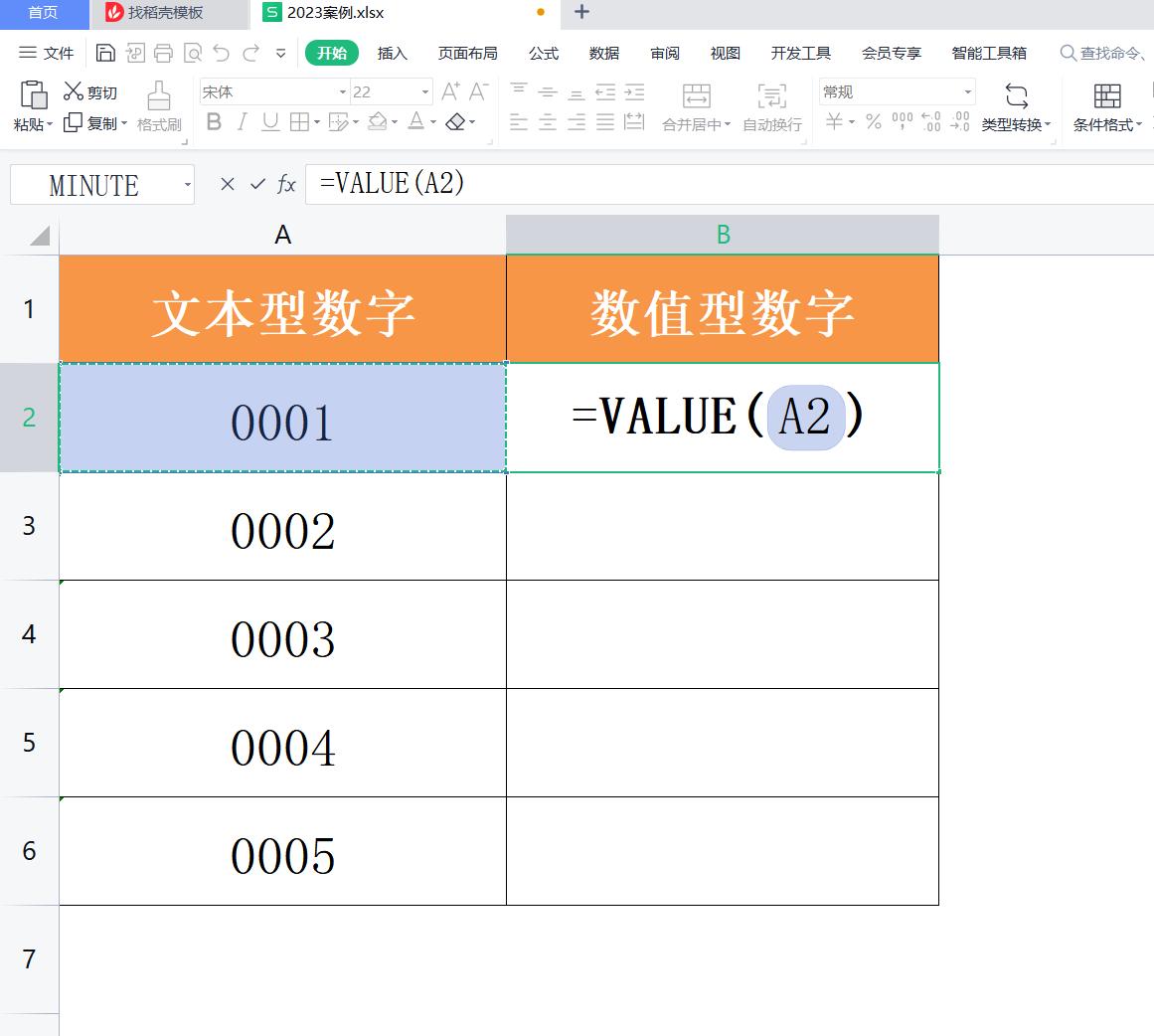Expand the borders dropdown arrow
Image resolution: width=1154 pixels, height=1036 pixels.
pos(317,122)
